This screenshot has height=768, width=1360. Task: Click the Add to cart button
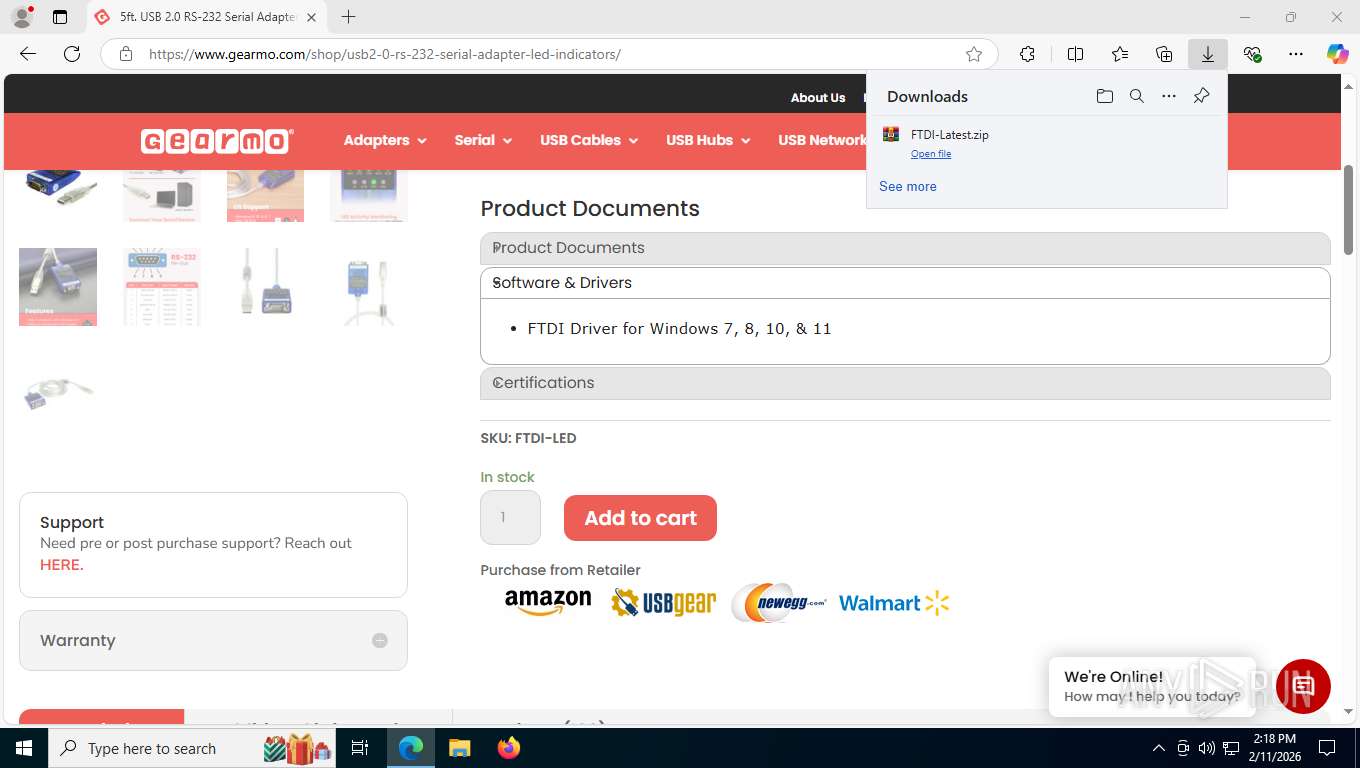[x=640, y=518]
